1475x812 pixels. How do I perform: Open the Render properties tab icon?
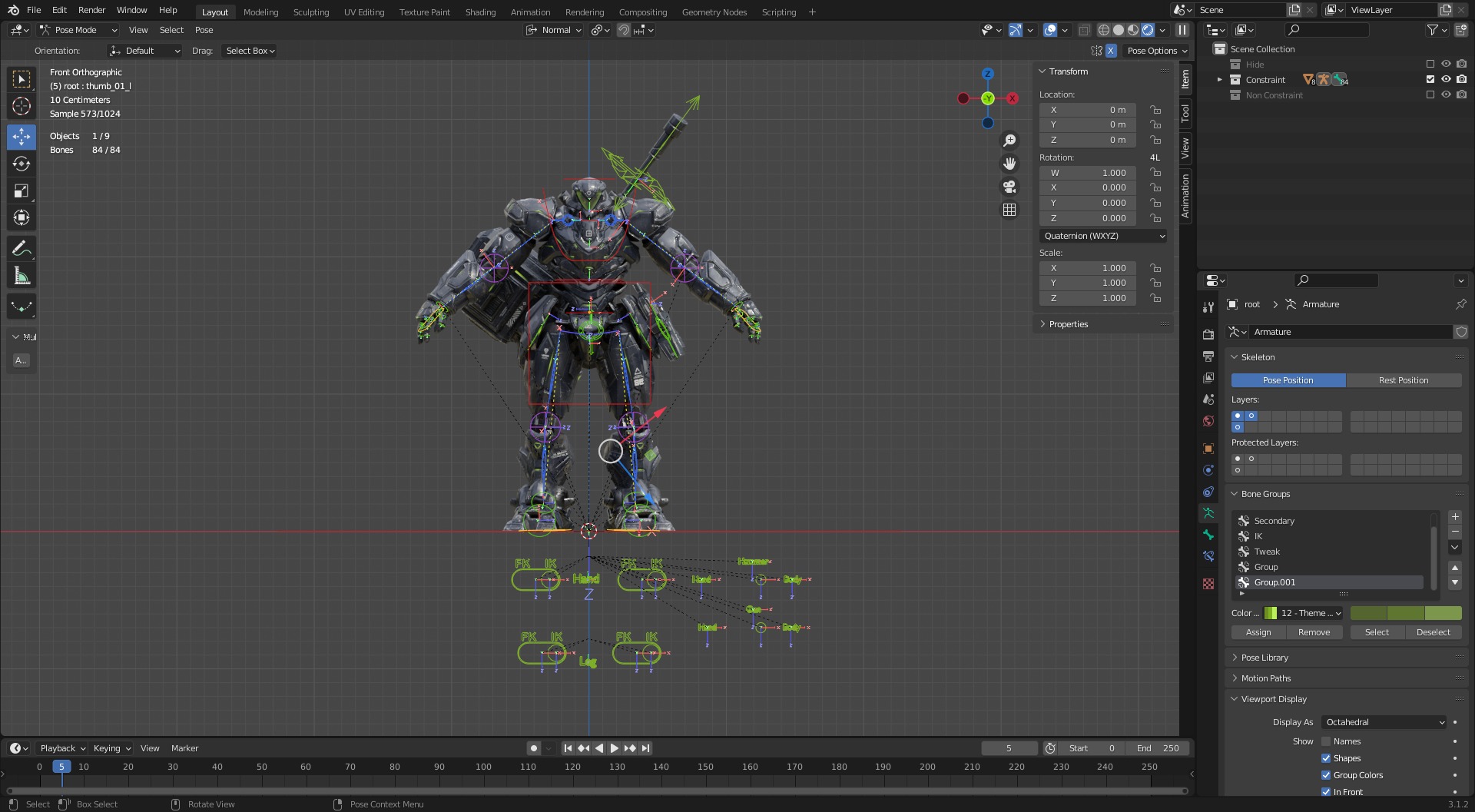(x=1208, y=334)
